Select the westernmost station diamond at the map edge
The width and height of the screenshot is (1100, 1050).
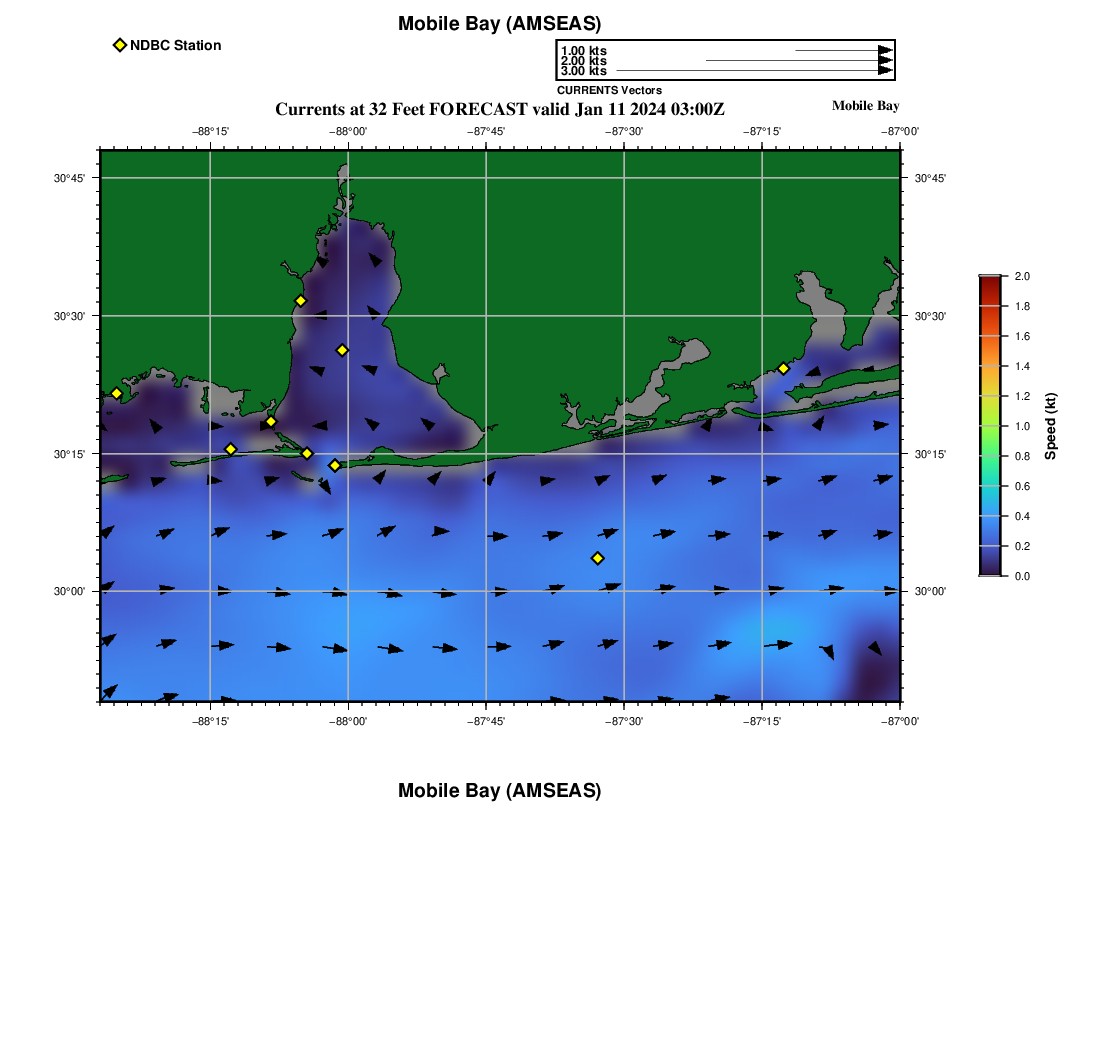[116, 393]
